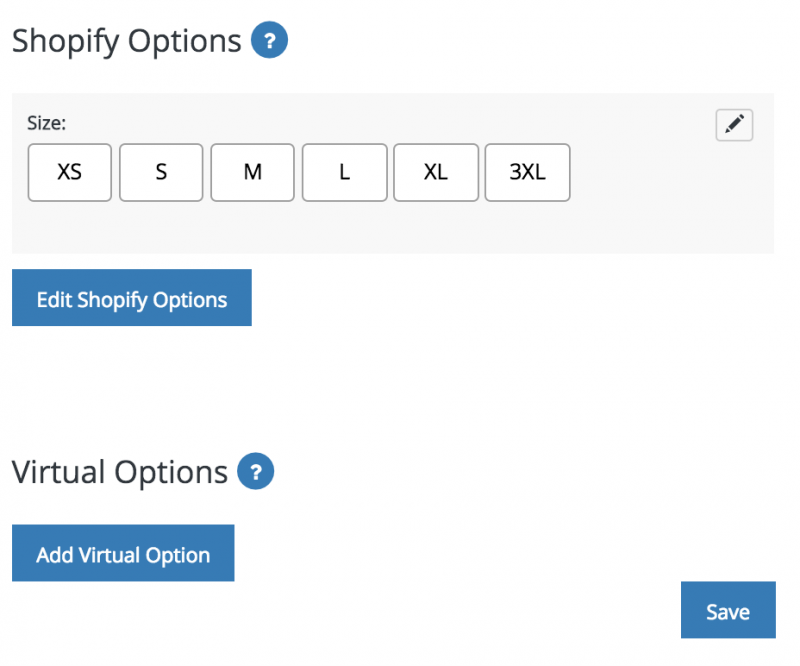Click the Shopify Options help question mark icon
The image size is (800, 666).
click(268, 40)
